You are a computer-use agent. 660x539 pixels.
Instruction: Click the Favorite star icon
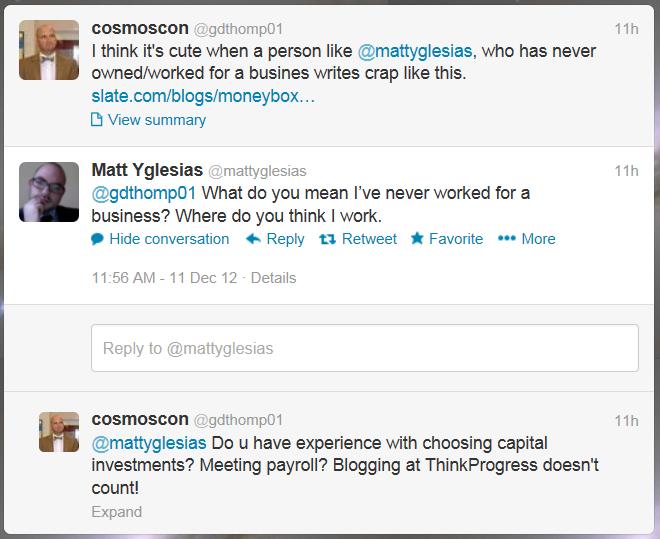pyautogui.click(x=417, y=239)
